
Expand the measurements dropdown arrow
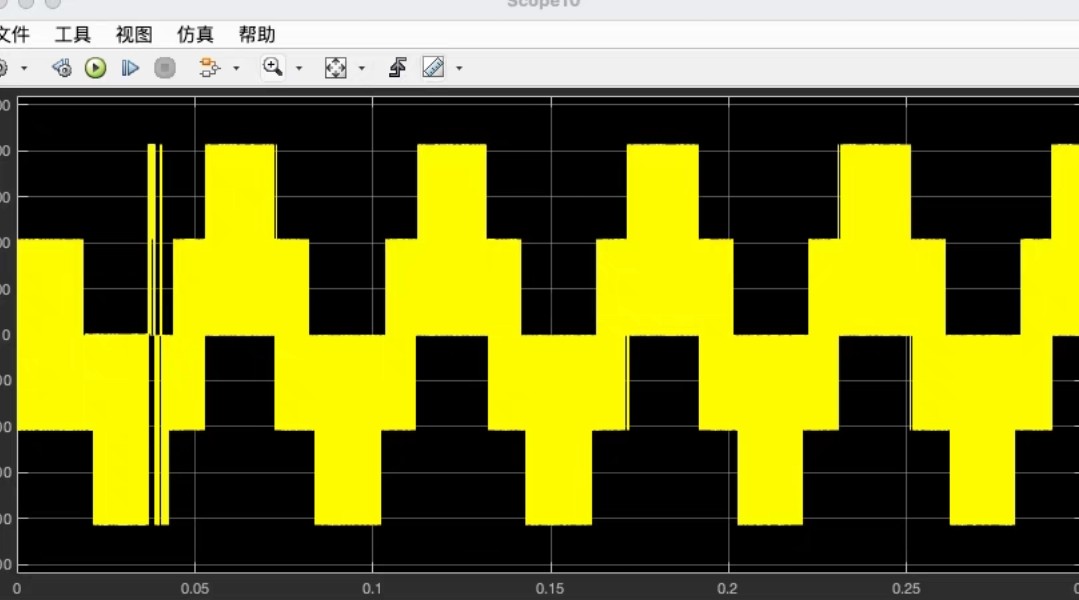[x=459, y=68]
